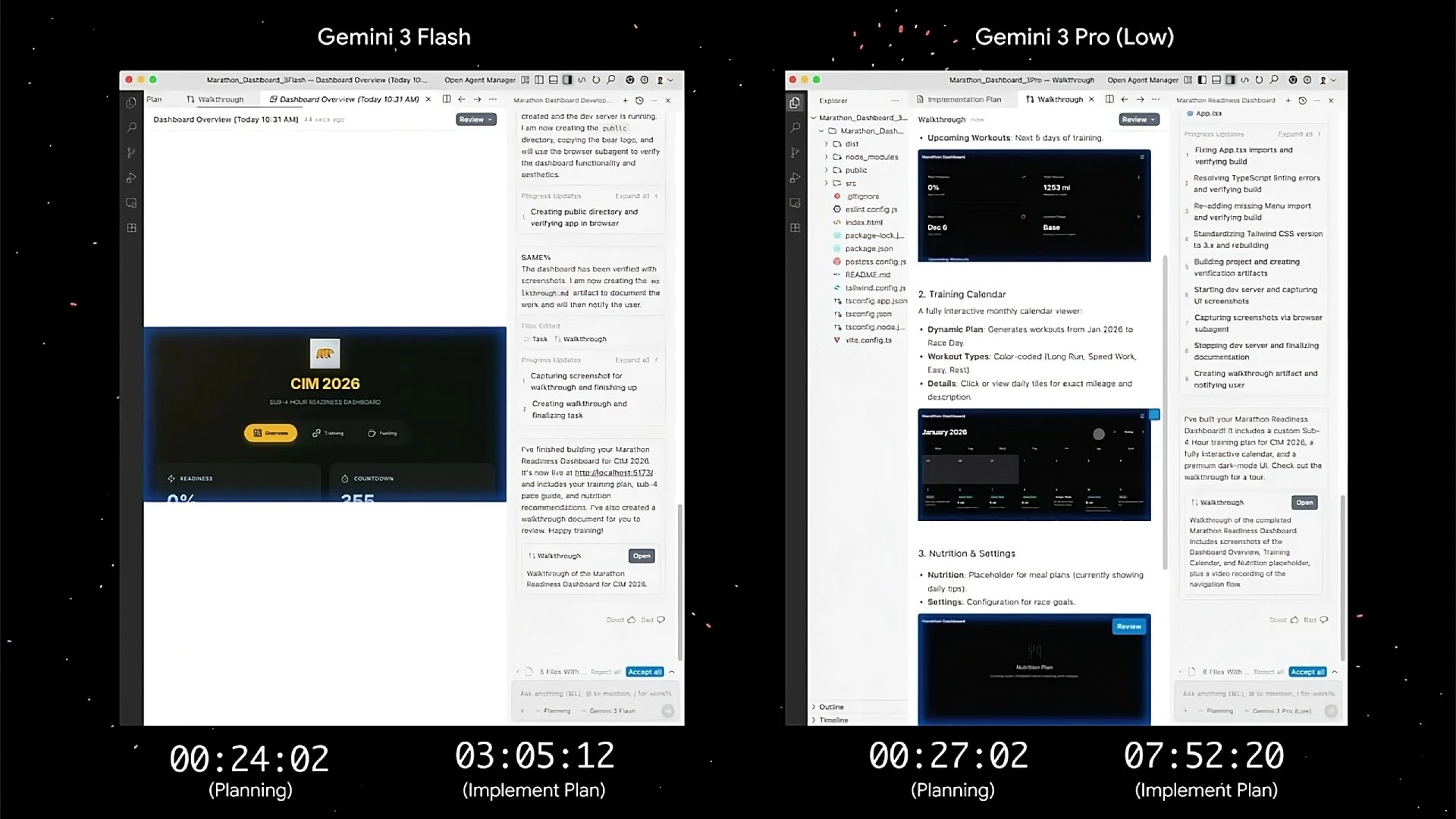Click split editor icon next to Walkthrough tab in Pro window
Viewport: 1456px width, 819px height.
click(1109, 99)
